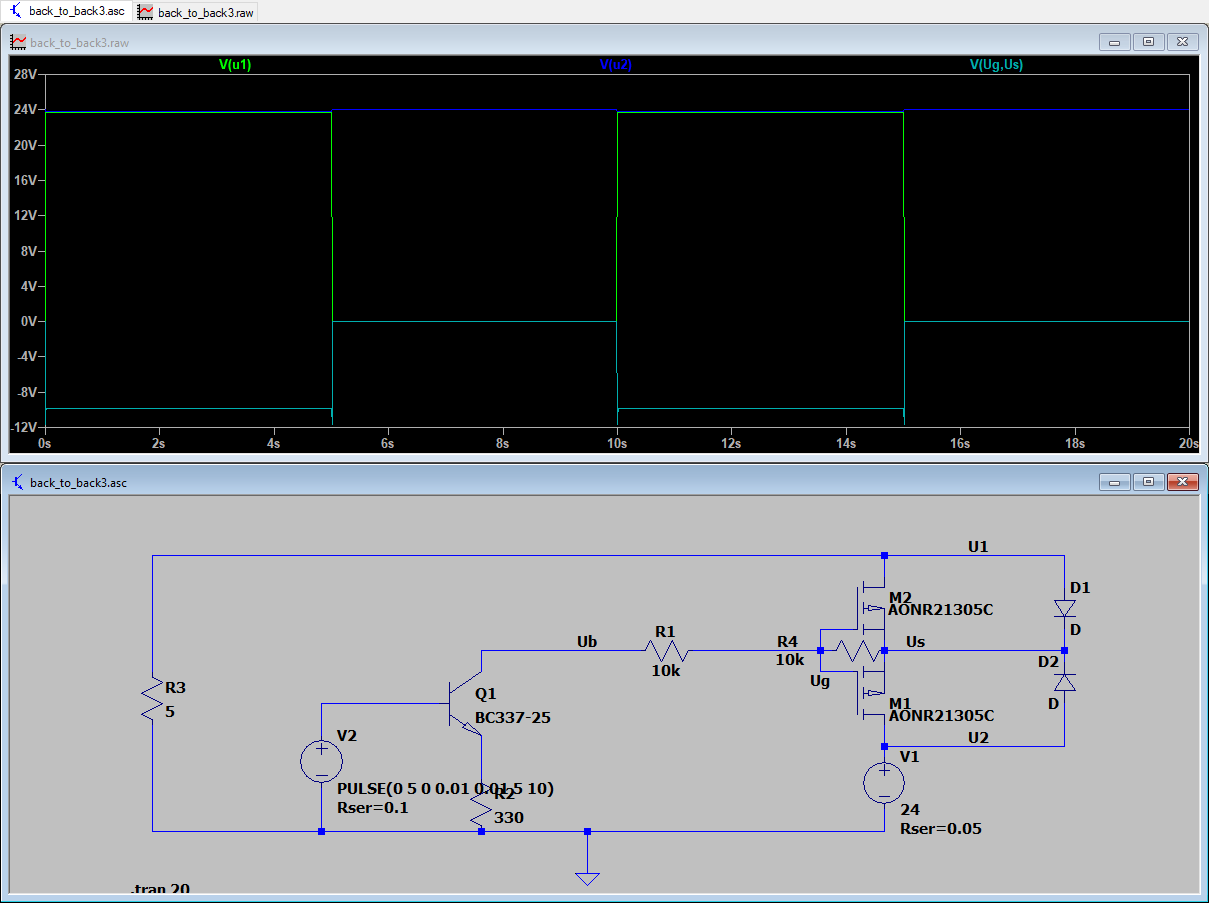The image size is (1209, 903).
Task: Select resistor R3 symbol
Action: tap(152, 699)
